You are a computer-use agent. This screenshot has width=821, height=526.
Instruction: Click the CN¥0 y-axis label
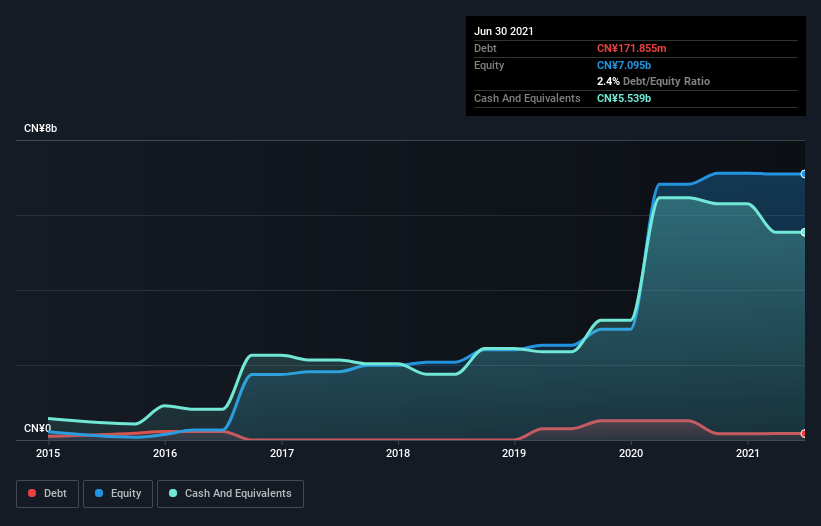[x=38, y=428]
